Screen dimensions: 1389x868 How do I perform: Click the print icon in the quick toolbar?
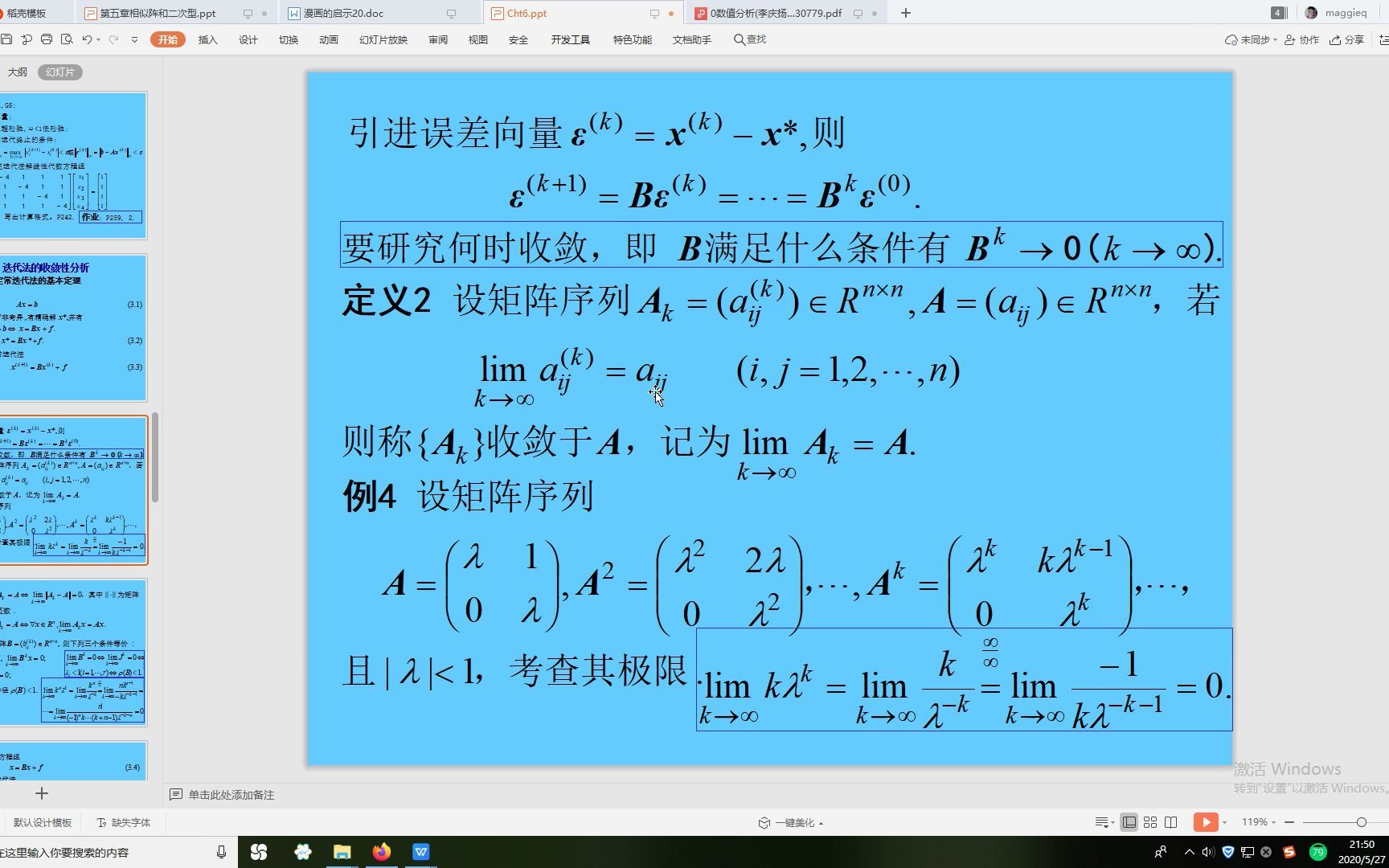tap(47, 39)
